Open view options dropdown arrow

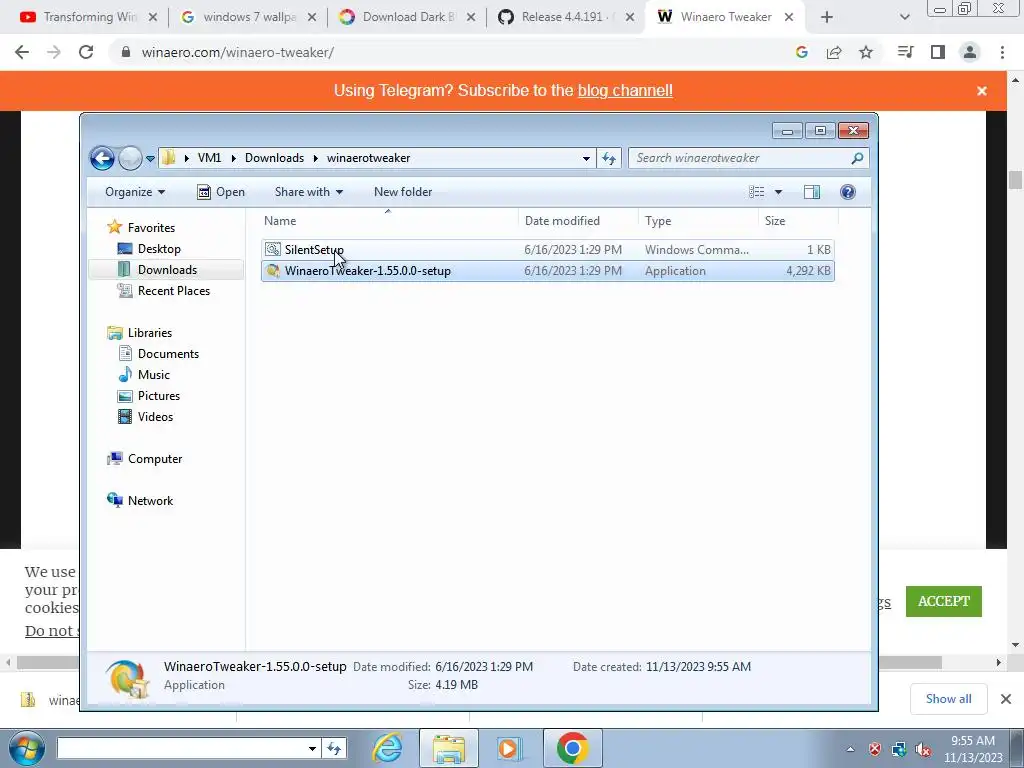(778, 192)
